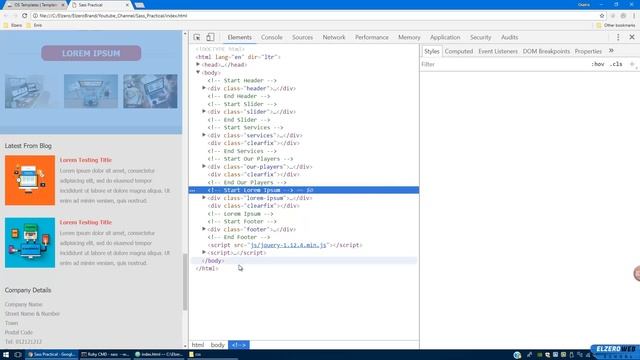The image size is (640, 360).
Task: Go to the Performance tab
Action: point(371,37)
